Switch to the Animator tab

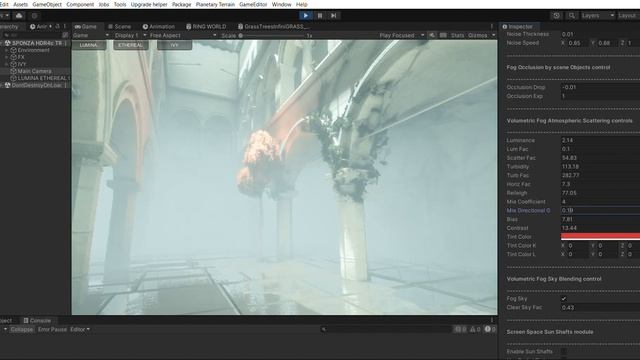click(38, 27)
